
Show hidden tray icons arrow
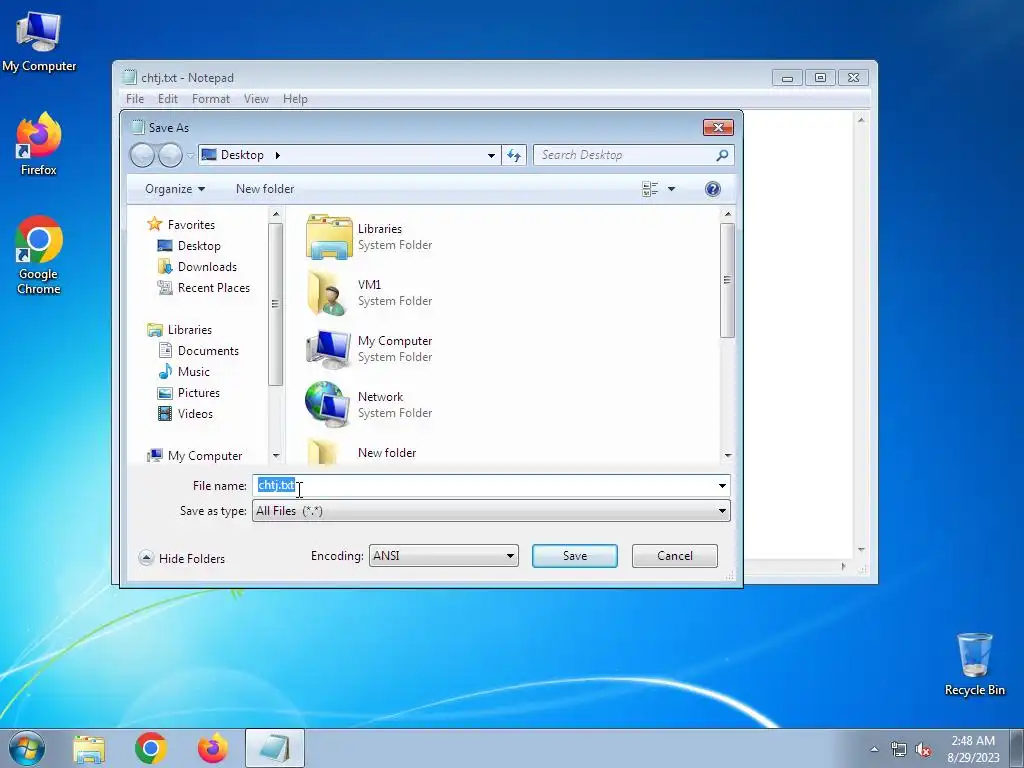tap(874, 749)
